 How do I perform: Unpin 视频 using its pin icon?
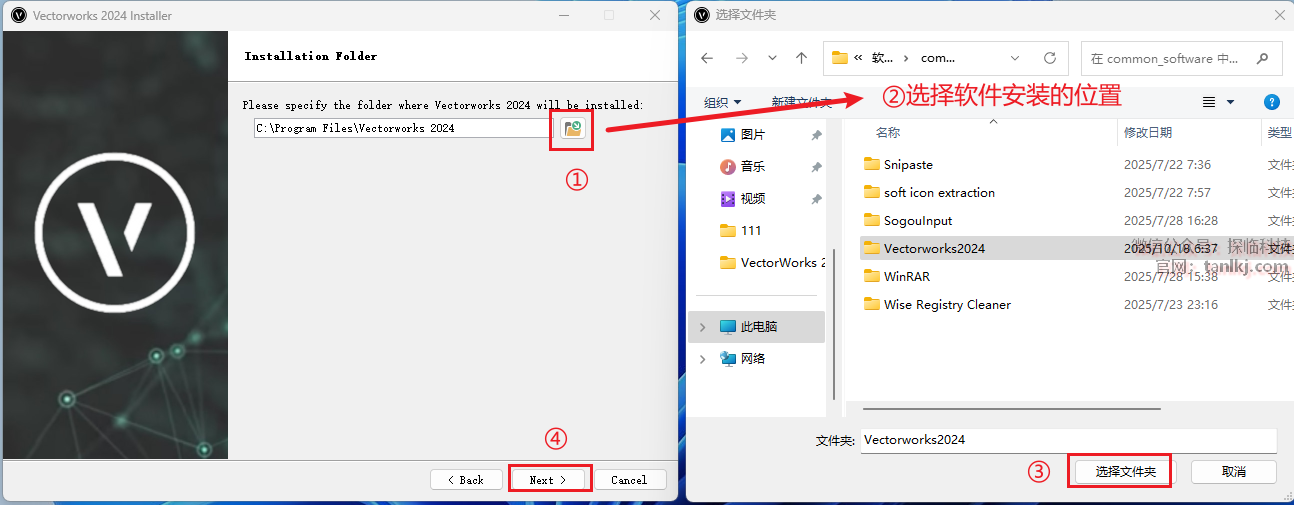816,199
